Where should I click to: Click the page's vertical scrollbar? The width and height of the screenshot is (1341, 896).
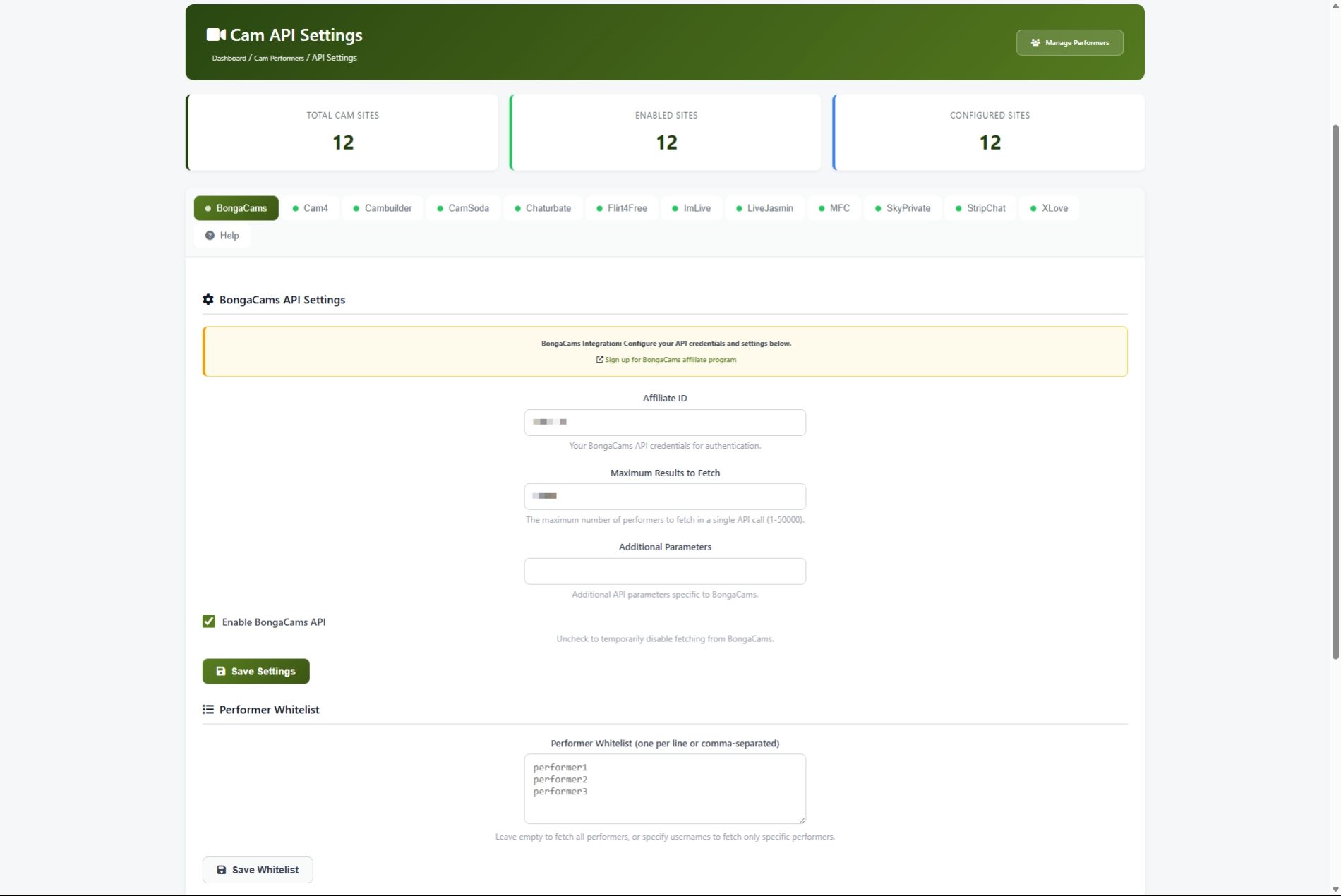coord(1335,392)
